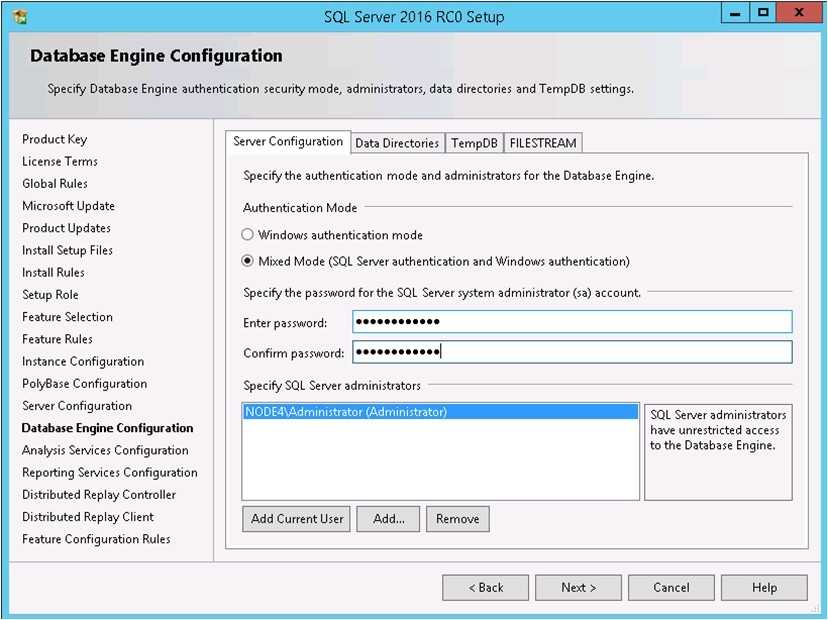Screen dimensions: 828x620
Task: Proceed with the Next button
Action: pos(579,588)
